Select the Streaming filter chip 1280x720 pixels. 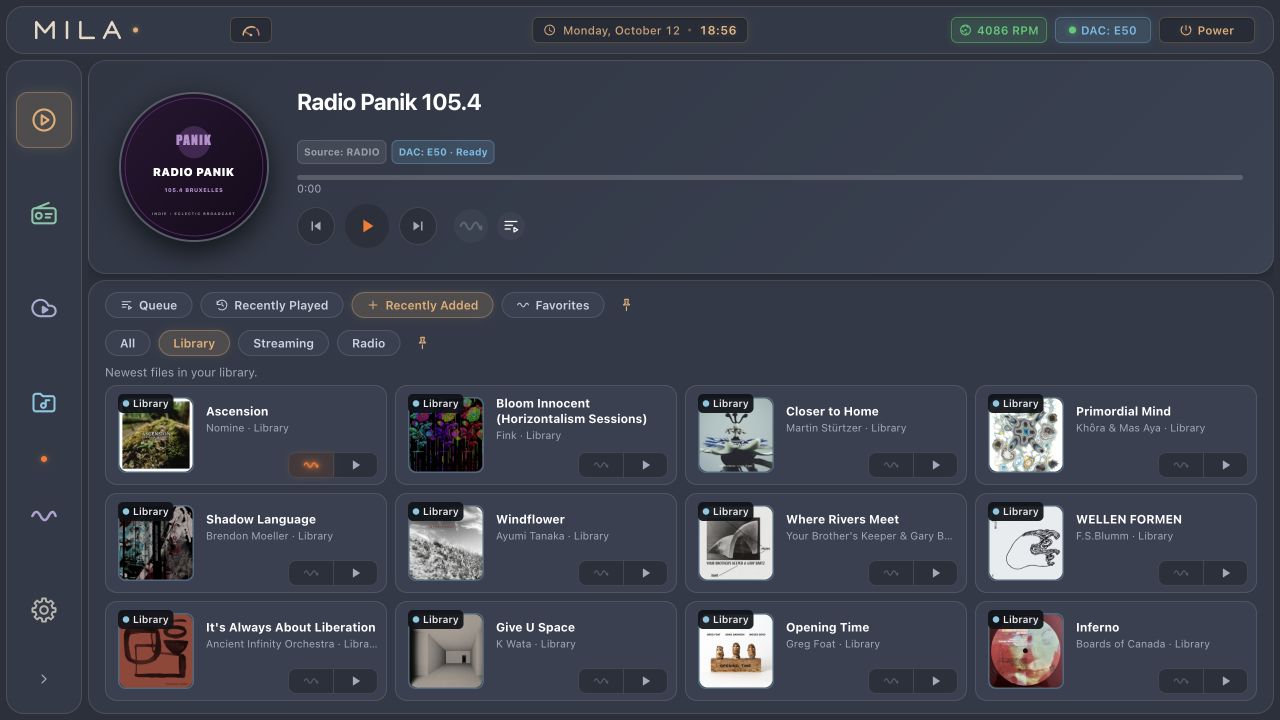click(283, 343)
